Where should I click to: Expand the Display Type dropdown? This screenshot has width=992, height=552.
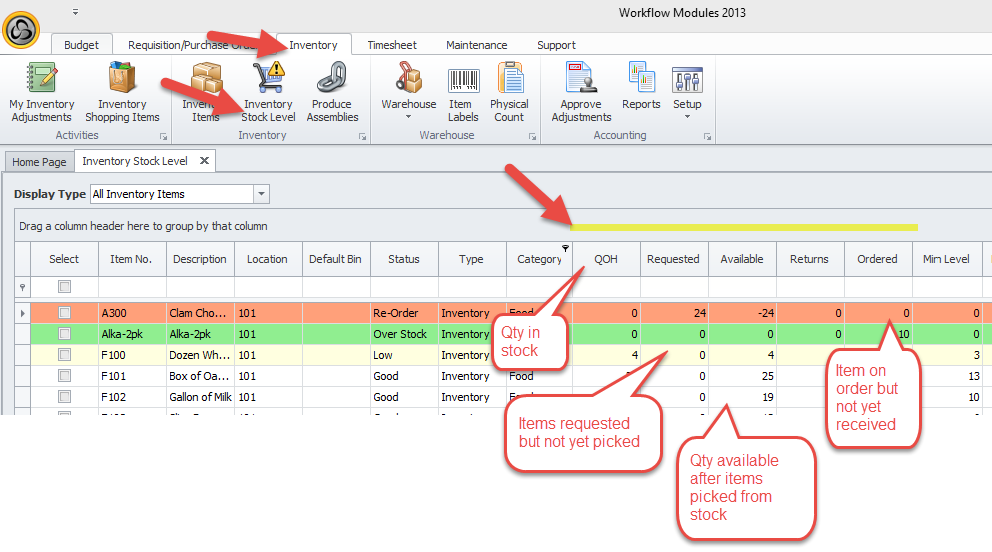click(x=261, y=194)
